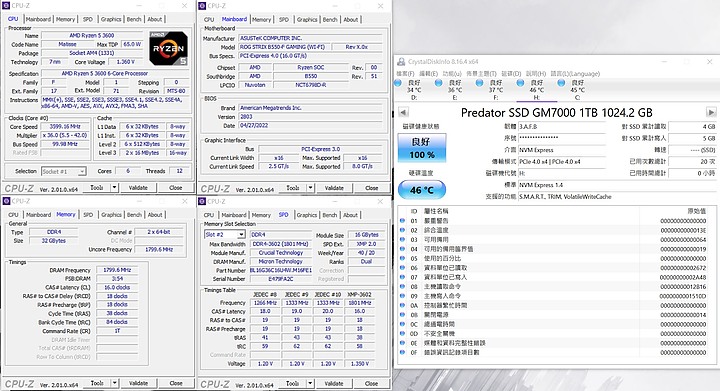Viewport: 720px width, 391px height.
Task: Click the Module Manuf. value Crucial Technology
Action: [x=281, y=252]
